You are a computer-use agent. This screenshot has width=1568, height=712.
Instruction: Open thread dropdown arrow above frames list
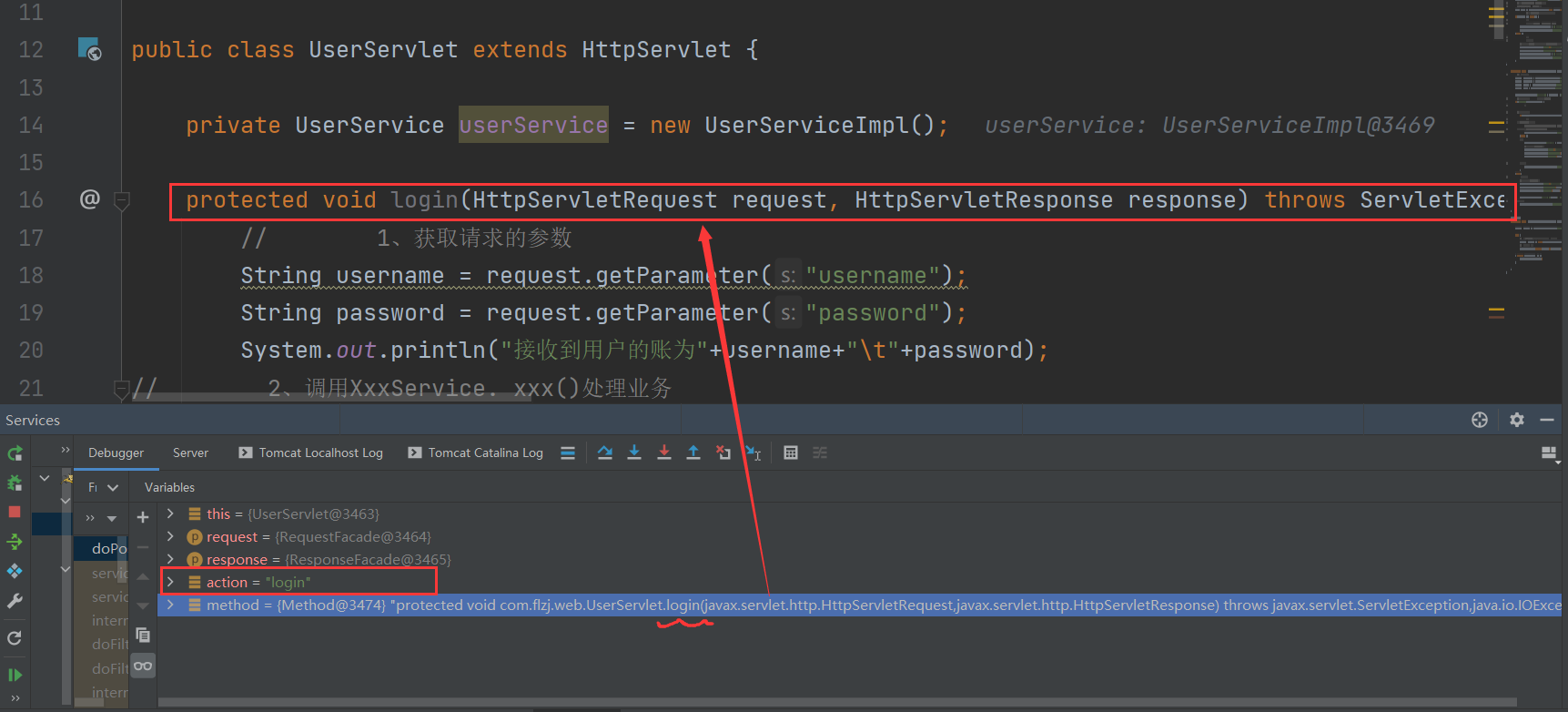112,518
